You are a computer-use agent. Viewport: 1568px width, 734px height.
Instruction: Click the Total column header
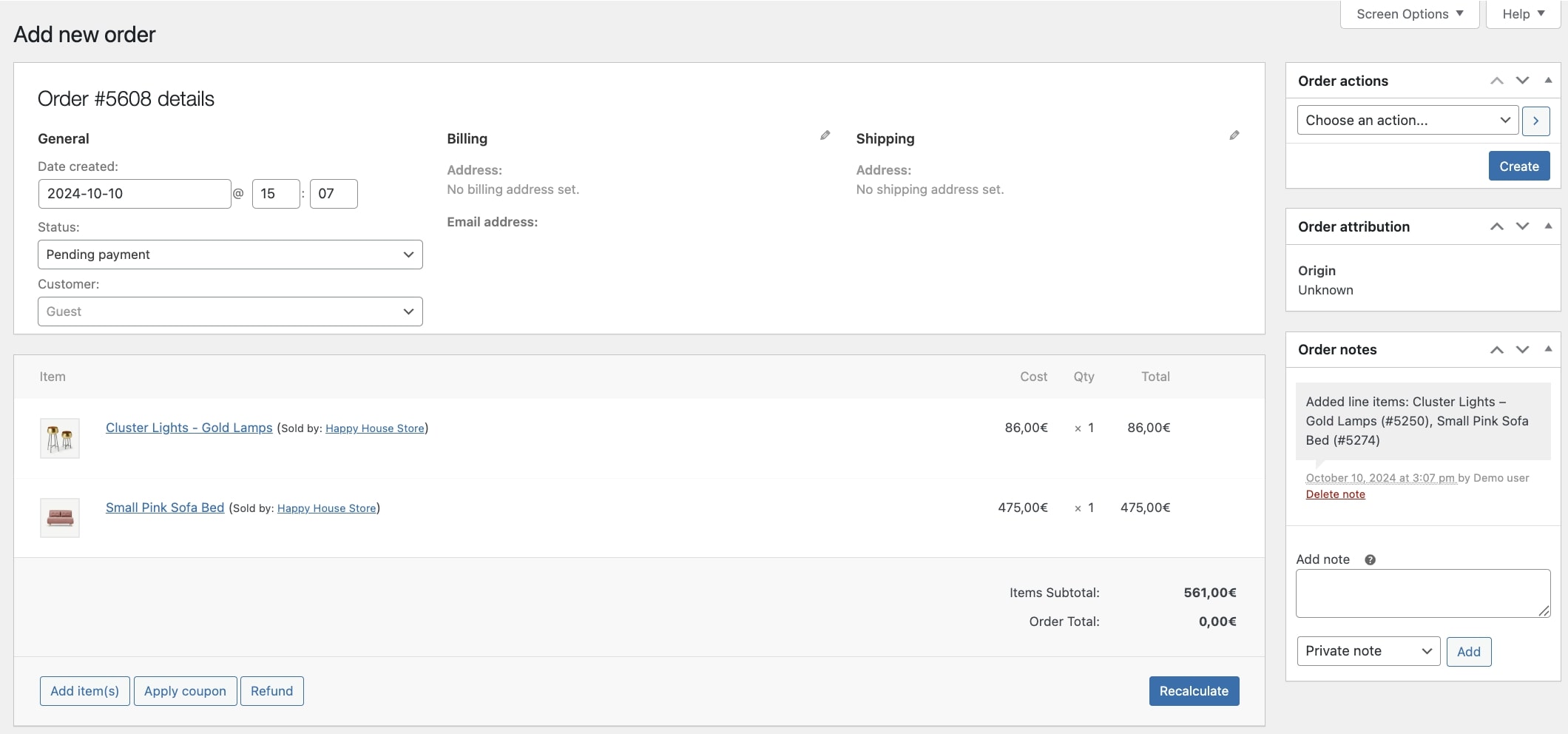click(1155, 377)
